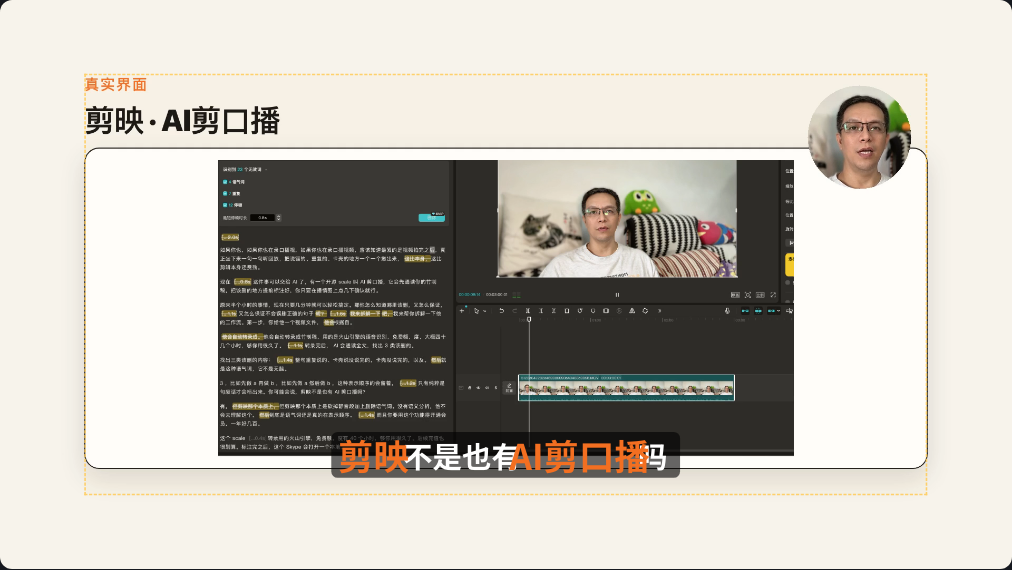The image size is (1012, 570).
Task: Click the heading 剪映·AI剪口播
Action: (x=182, y=121)
